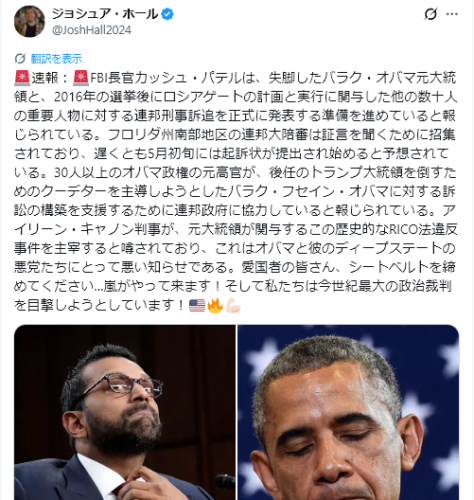Screen dimensions: 474x500
Task: Click the final line ending を目撃しようとしています！
Action: click(x=99, y=305)
